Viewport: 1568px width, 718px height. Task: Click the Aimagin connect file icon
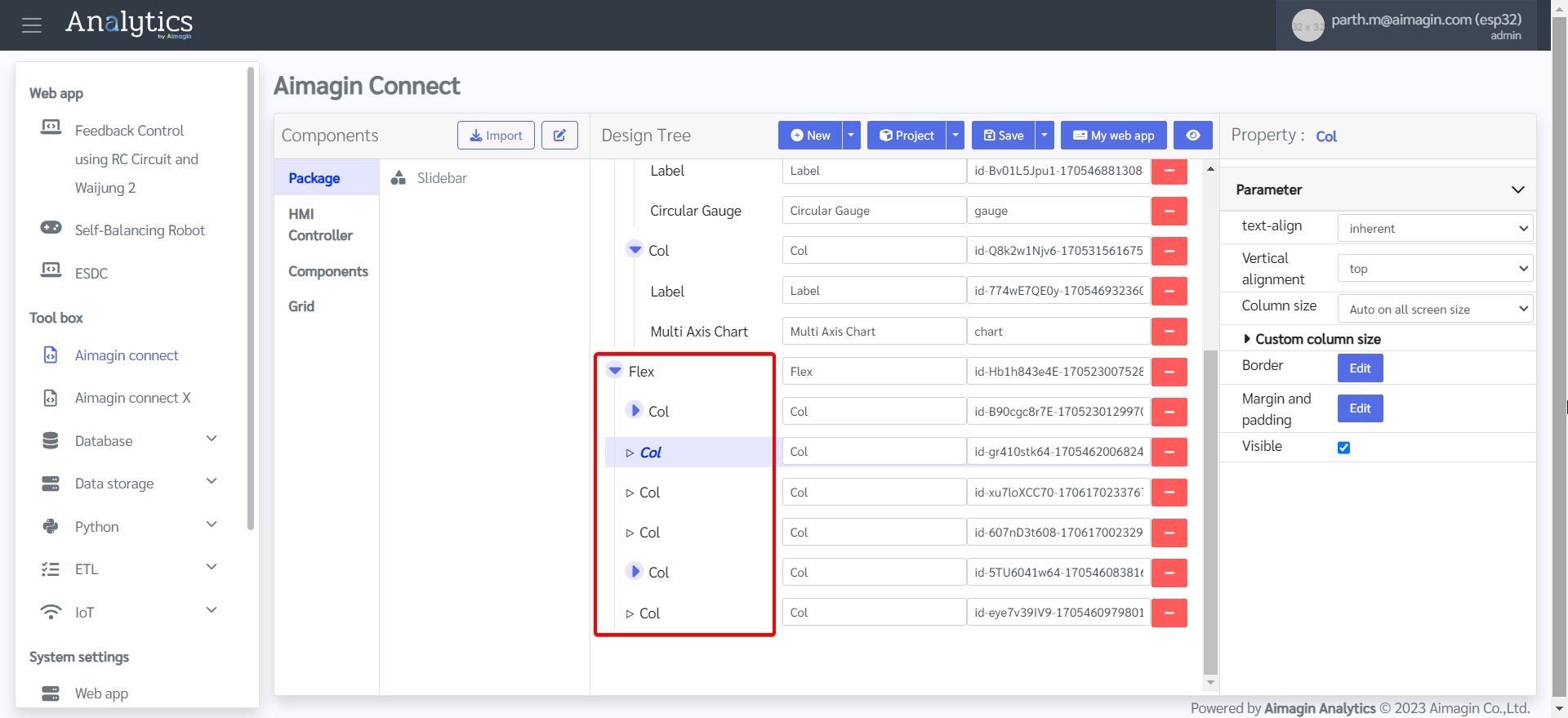51,355
